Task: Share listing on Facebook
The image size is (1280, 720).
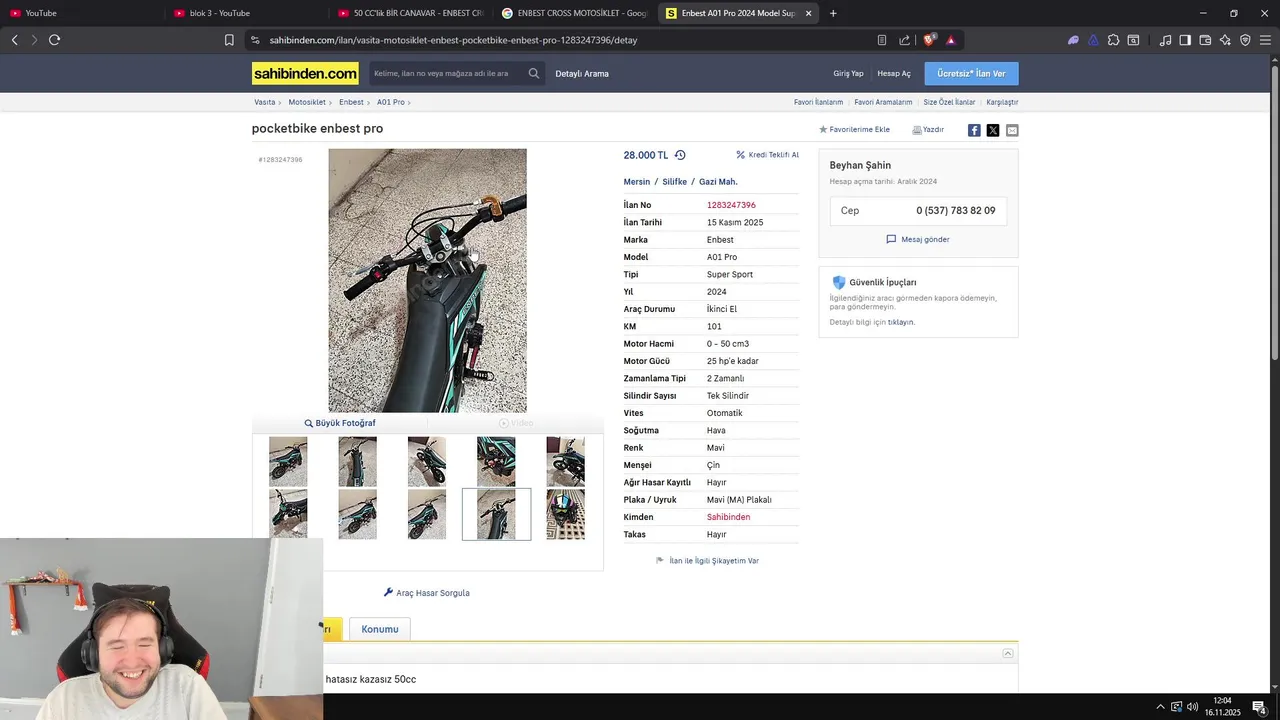Action: [974, 130]
